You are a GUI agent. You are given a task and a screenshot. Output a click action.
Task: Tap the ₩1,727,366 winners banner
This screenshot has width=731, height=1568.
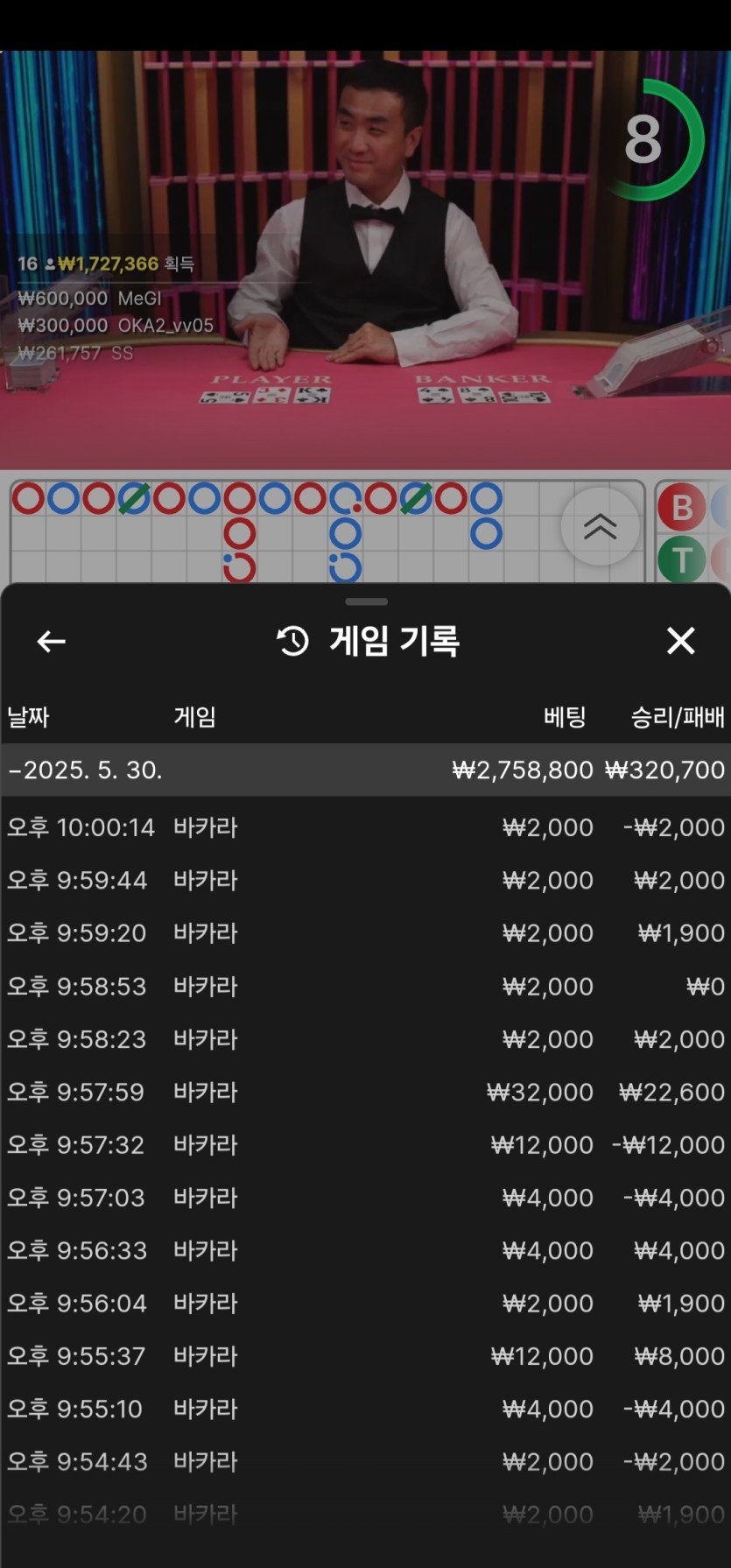(x=107, y=264)
